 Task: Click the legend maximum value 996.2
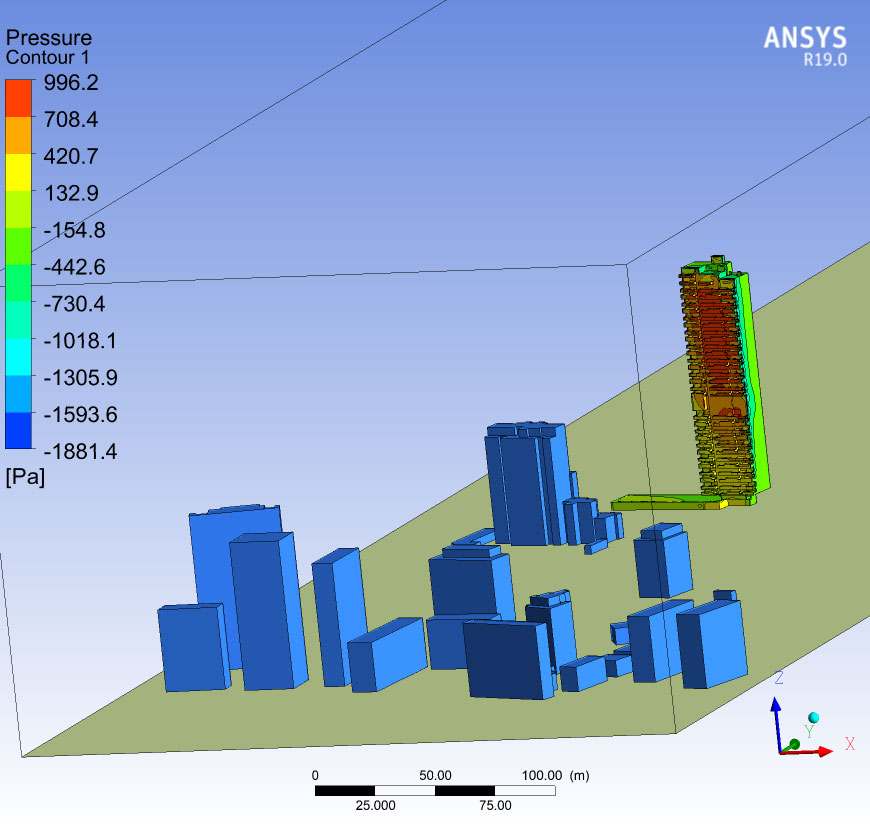point(71,83)
